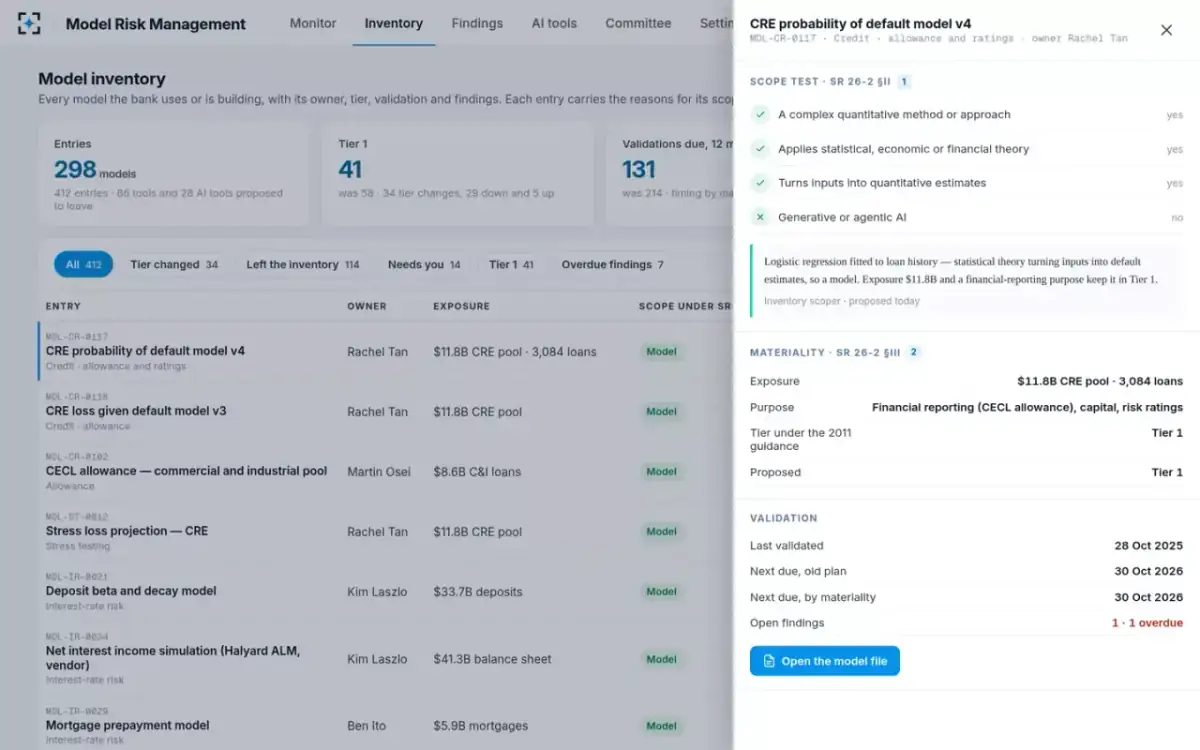Click $41.3B balance sheet exposure cell
The image size is (1200, 750).
coord(492,659)
